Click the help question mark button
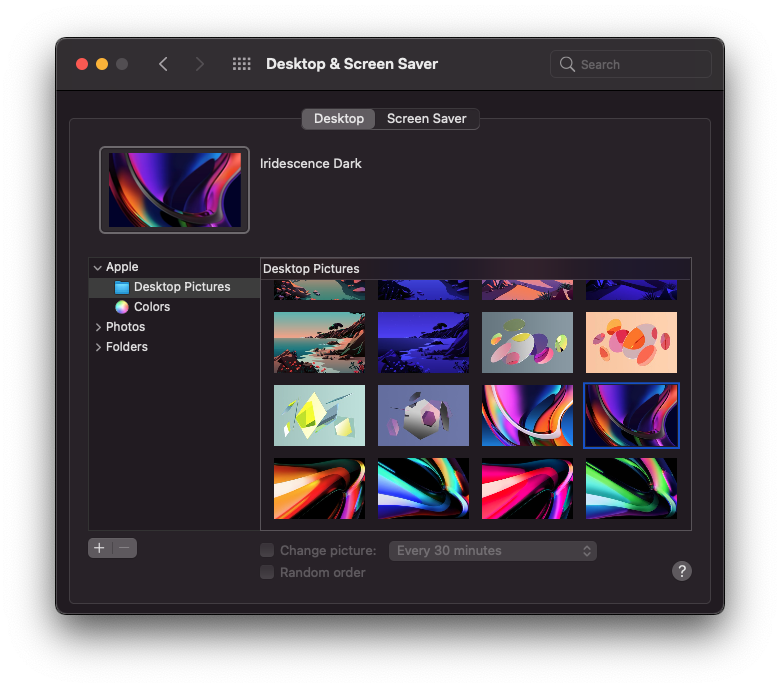The image size is (780, 688). click(681, 571)
